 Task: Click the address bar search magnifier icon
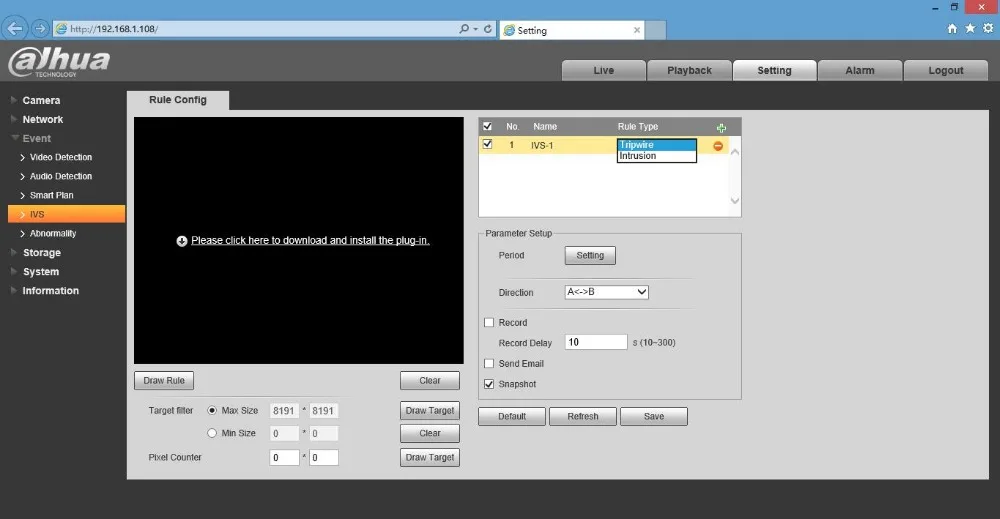point(464,29)
